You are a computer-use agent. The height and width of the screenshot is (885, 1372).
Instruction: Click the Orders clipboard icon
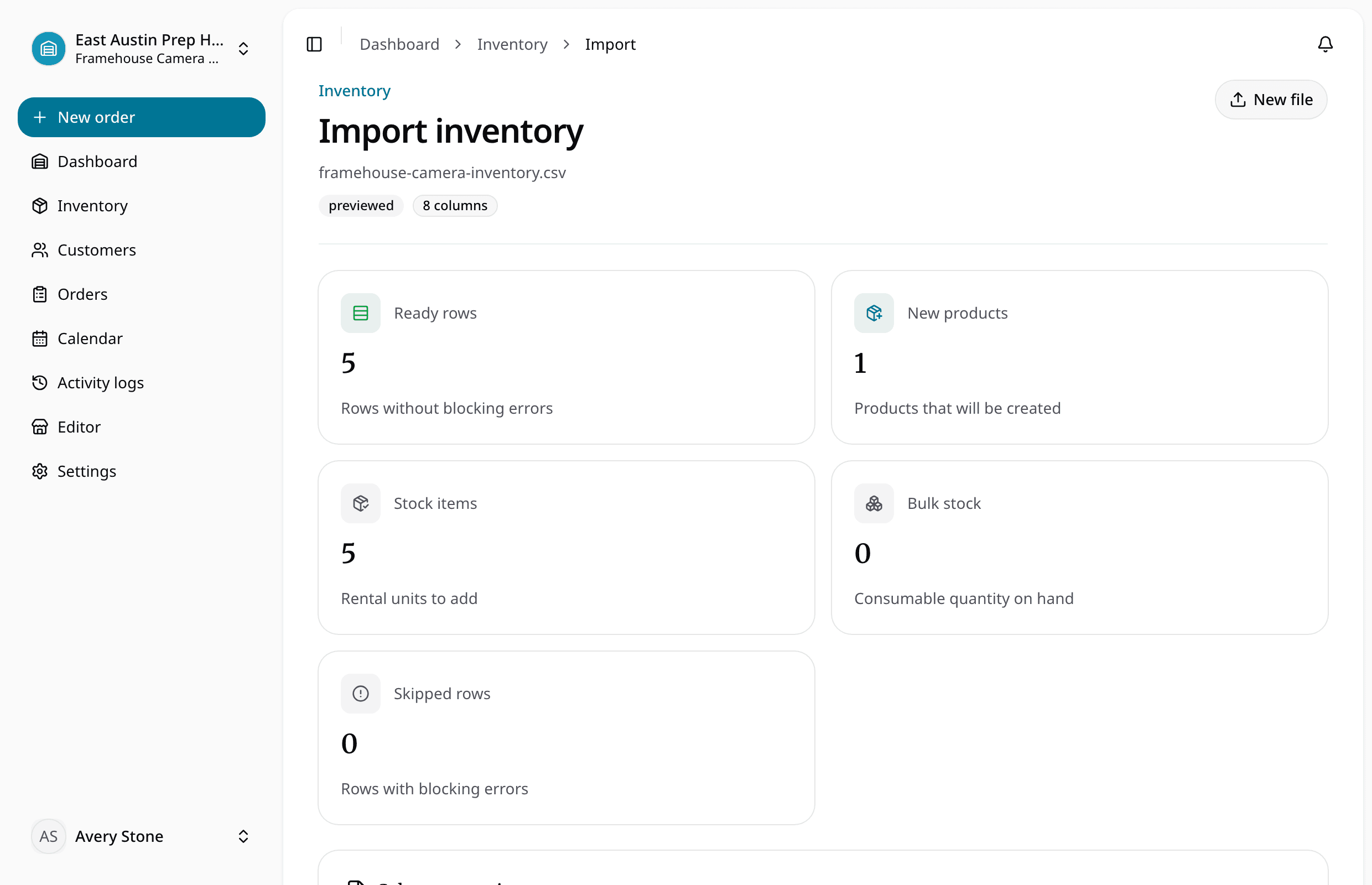point(40,294)
